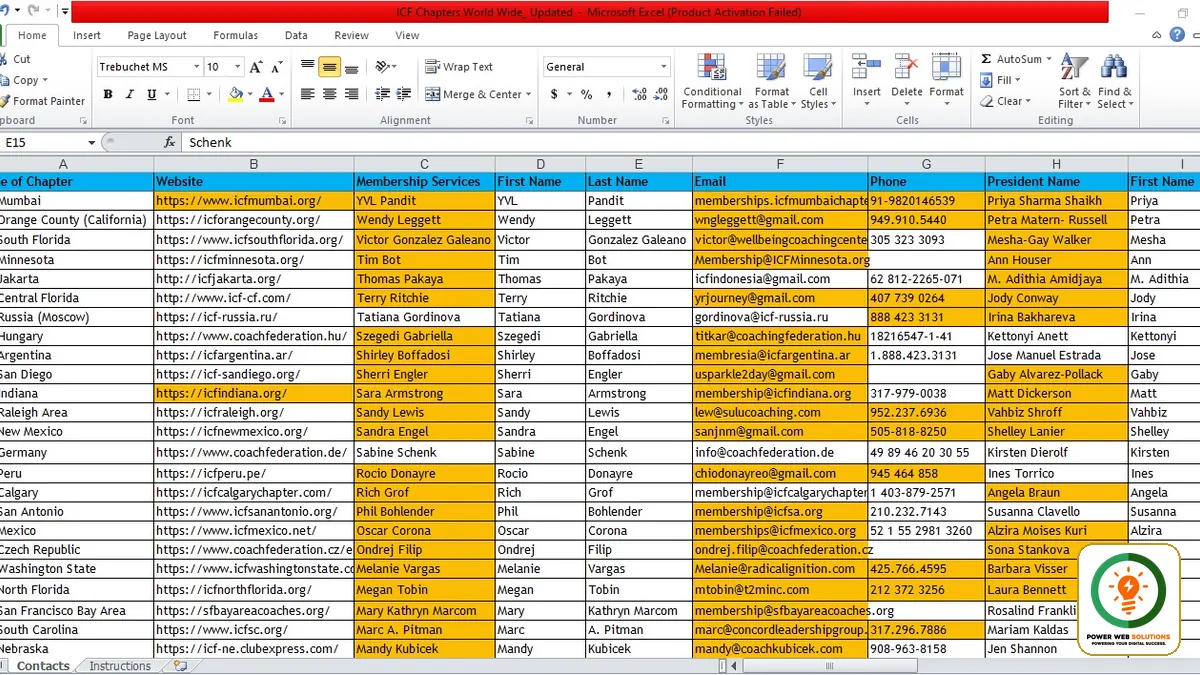Go to the Review tab
Screen dimensions: 1200x675
pos(351,35)
